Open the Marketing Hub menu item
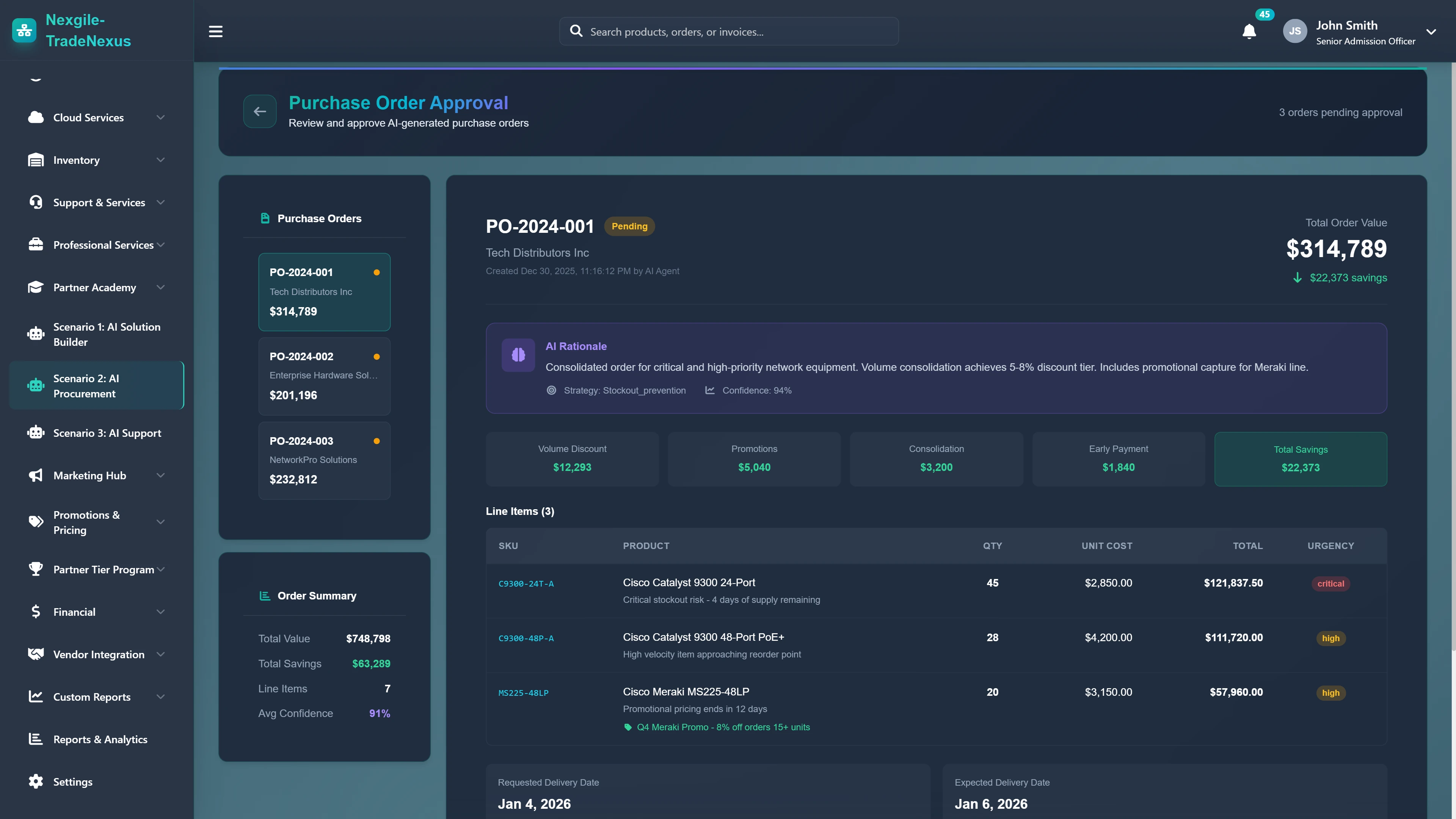This screenshot has width=1456, height=819. [90, 475]
